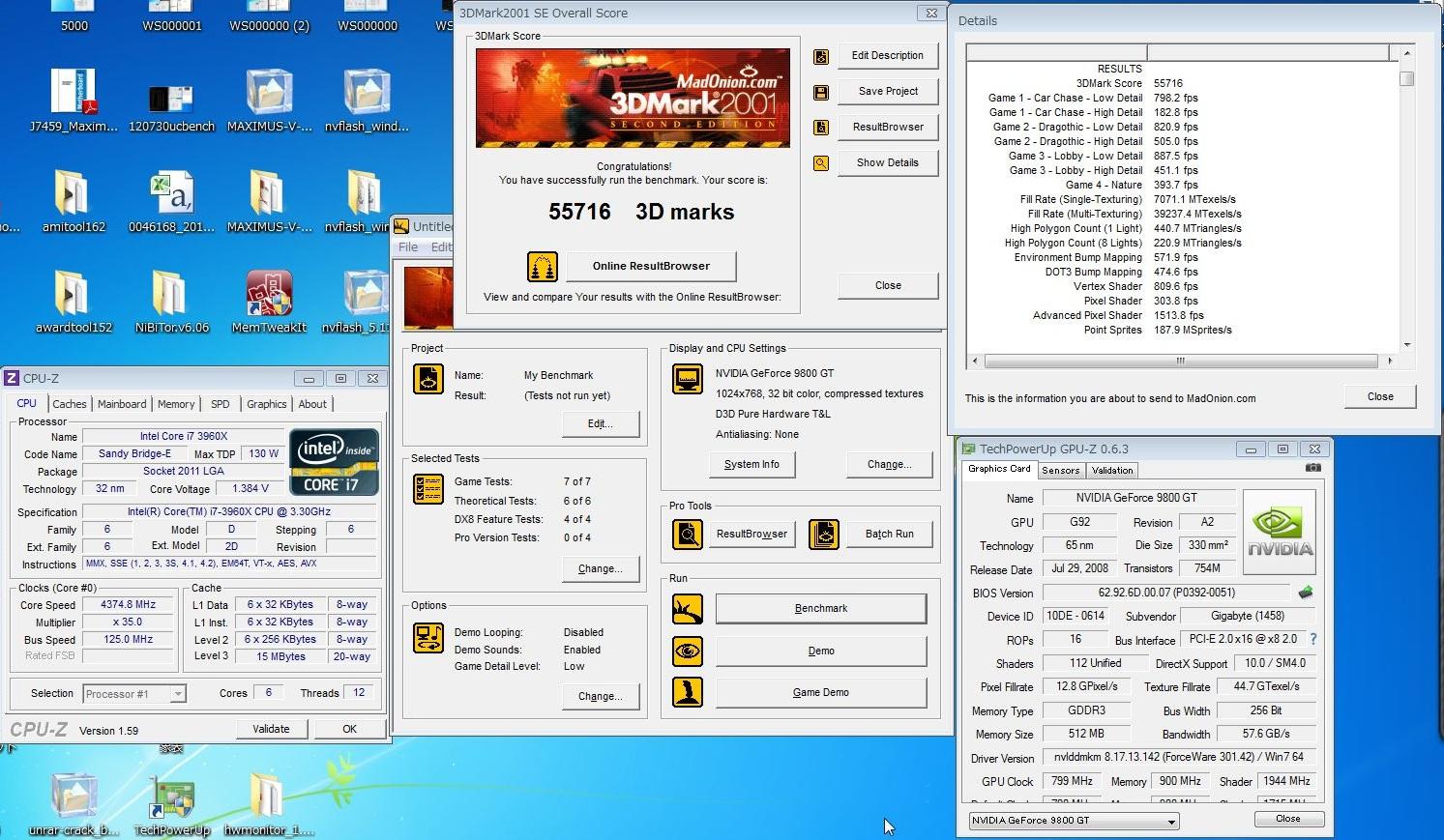Click the 3DMark2001 banner image in score dialog
The height and width of the screenshot is (840, 1444).
tap(633, 98)
